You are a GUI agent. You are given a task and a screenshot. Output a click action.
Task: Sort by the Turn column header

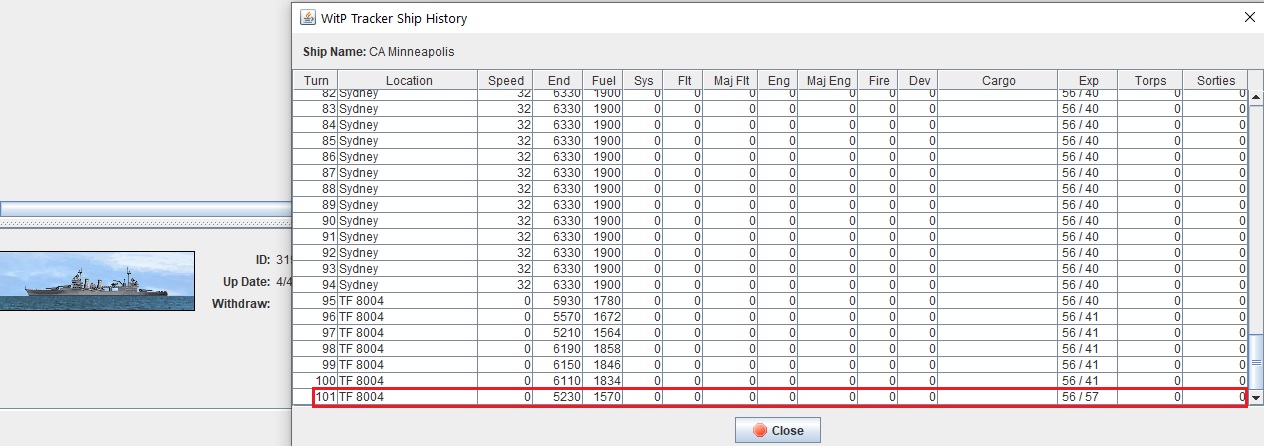point(316,81)
